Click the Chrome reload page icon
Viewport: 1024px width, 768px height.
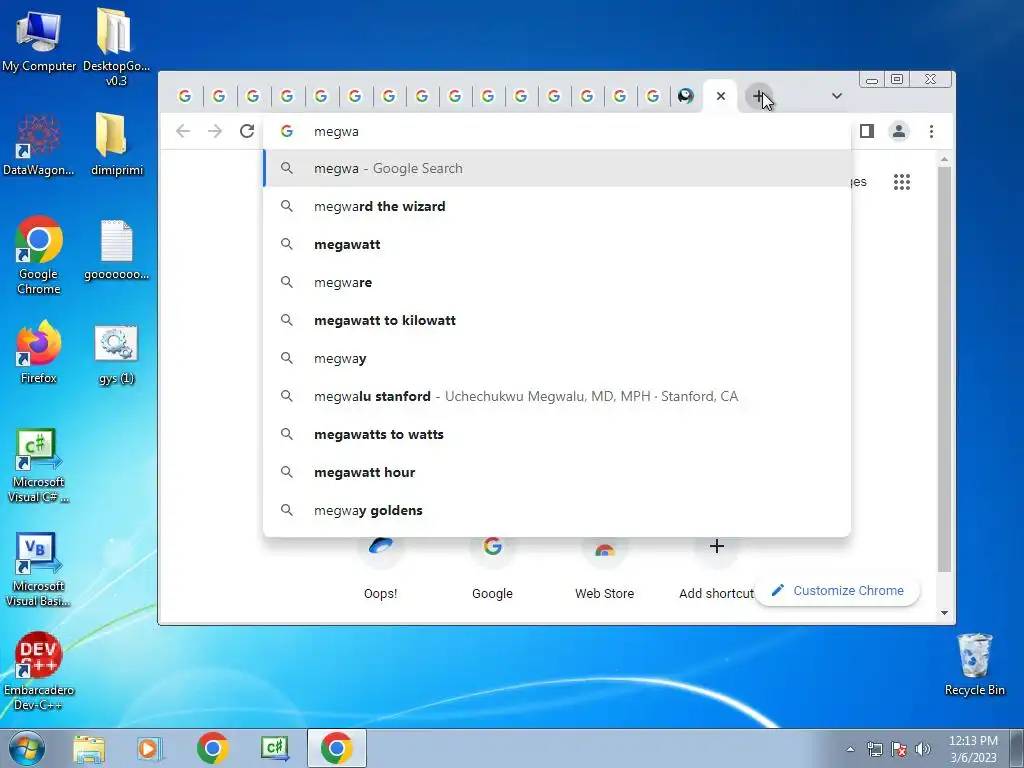point(247,131)
